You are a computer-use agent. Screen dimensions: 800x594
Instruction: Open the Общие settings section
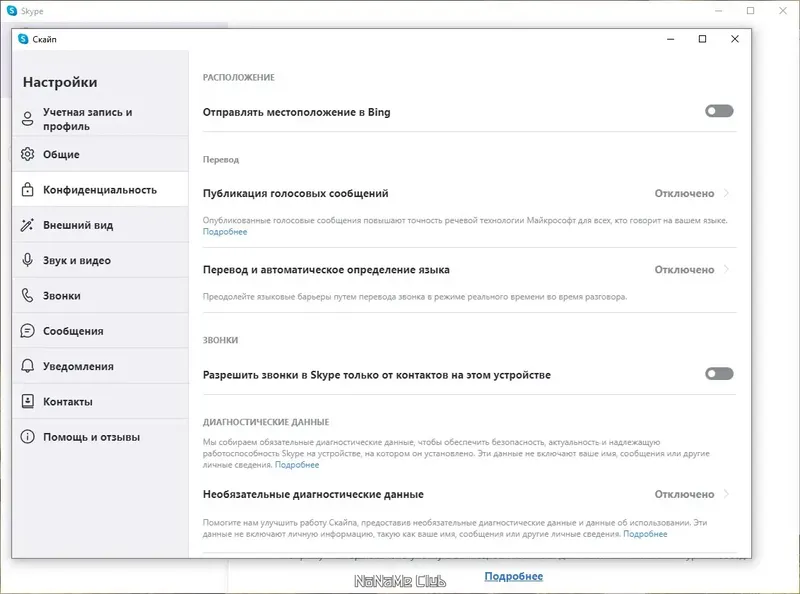coord(101,154)
